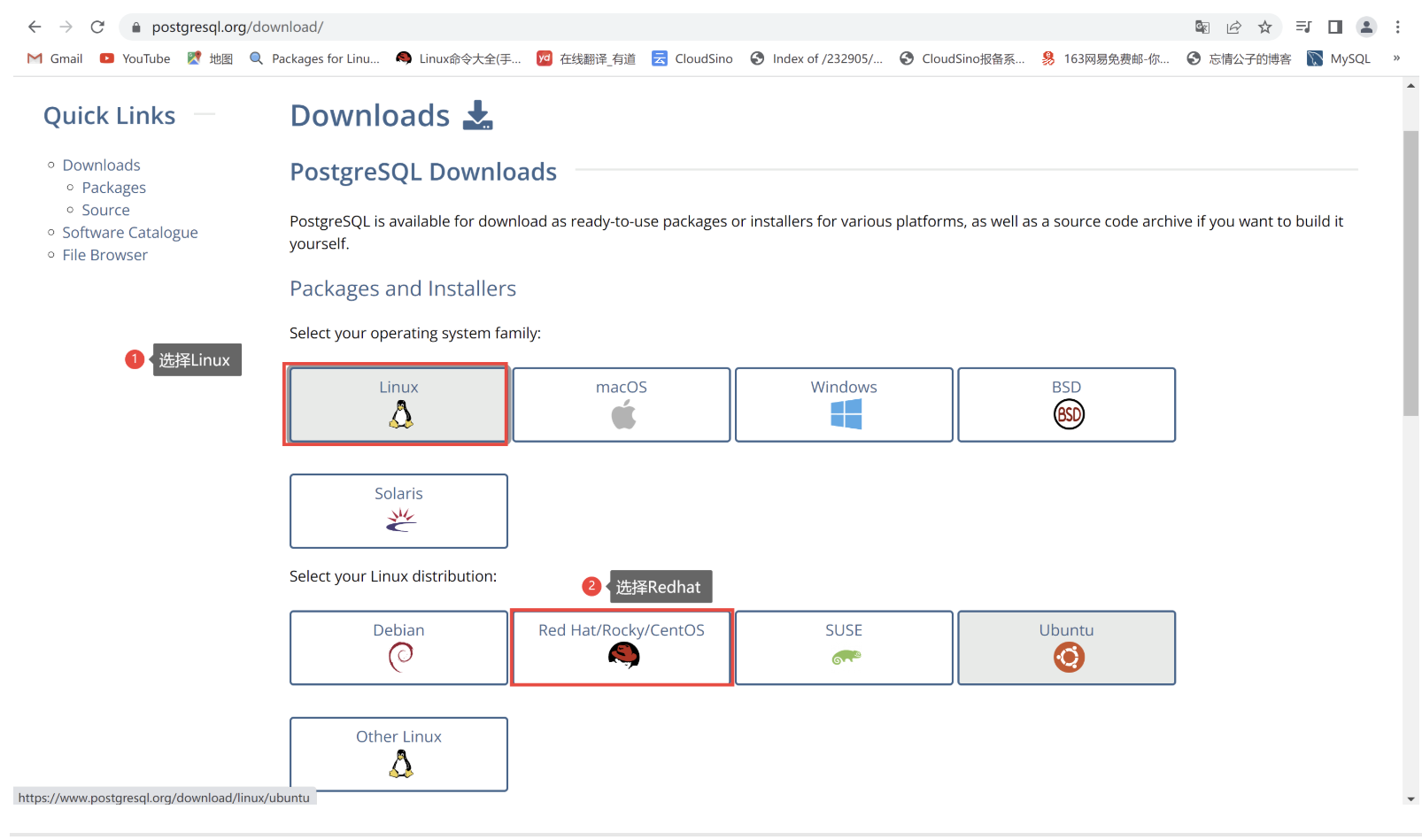
Task: Click the padlock site info icon
Action: pyautogui.click(x=135, y=27)
